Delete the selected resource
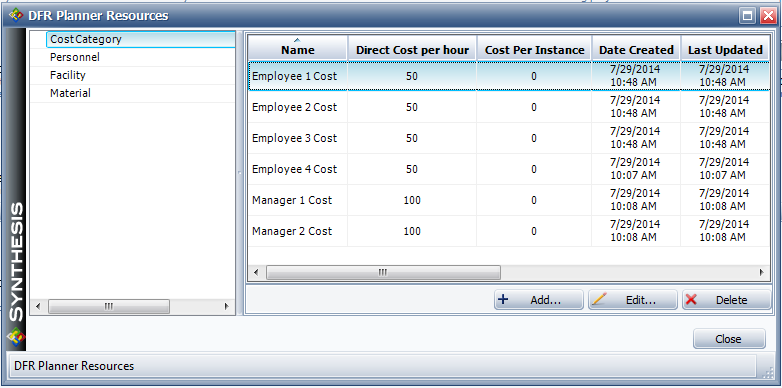 726,300
